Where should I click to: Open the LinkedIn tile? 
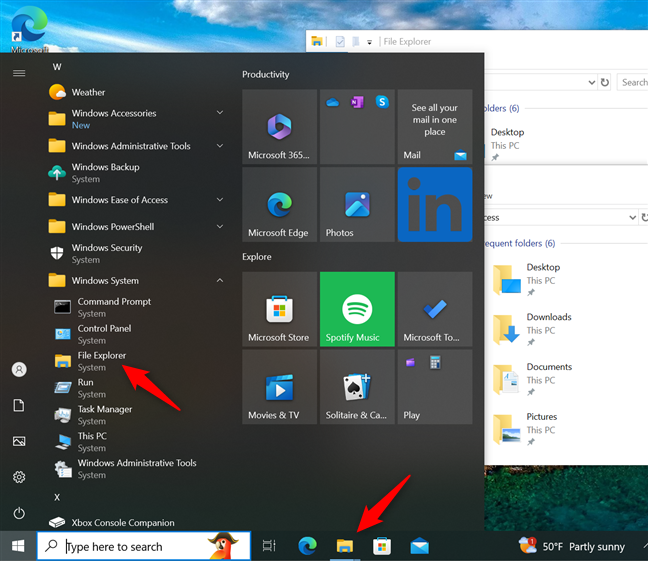[435, 204]
